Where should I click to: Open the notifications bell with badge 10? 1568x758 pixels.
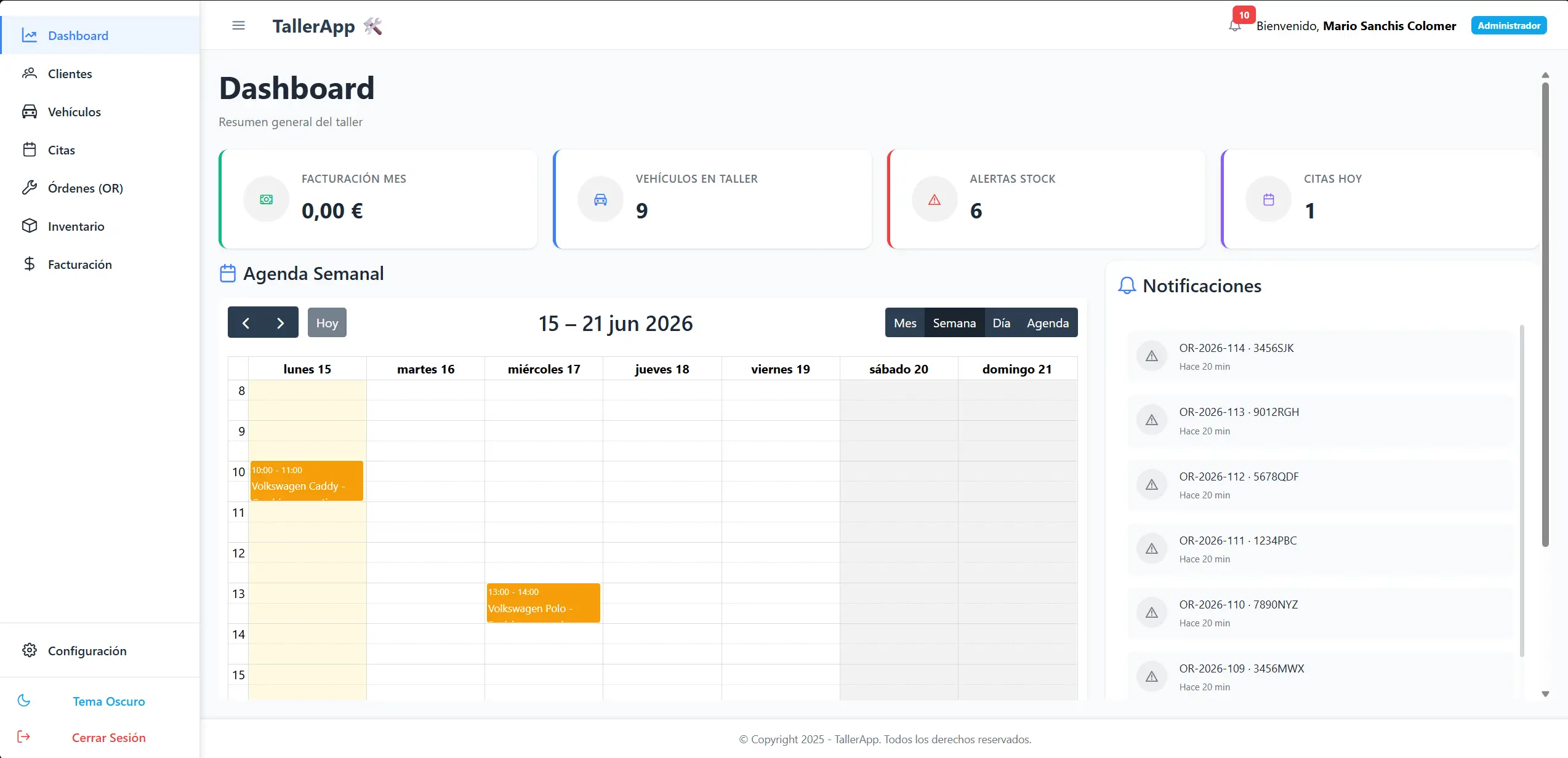tap(1235, 26)
